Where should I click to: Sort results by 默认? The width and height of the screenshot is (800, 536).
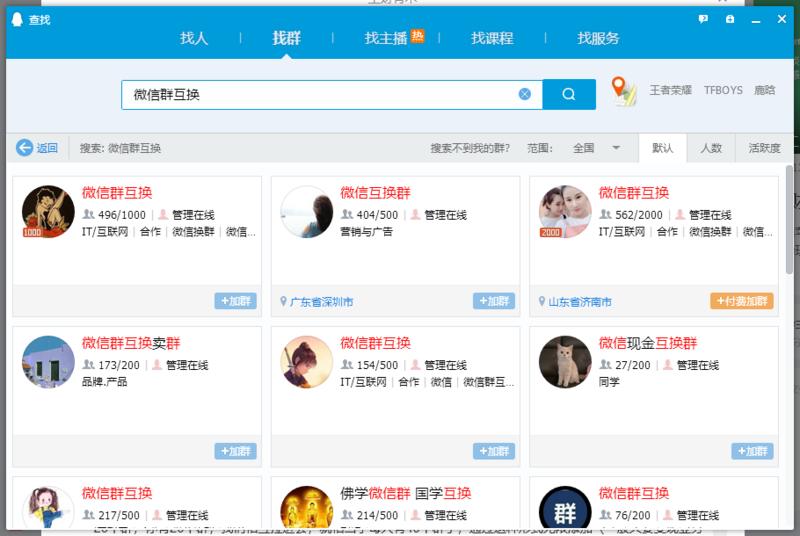click(x=662, y=148)
